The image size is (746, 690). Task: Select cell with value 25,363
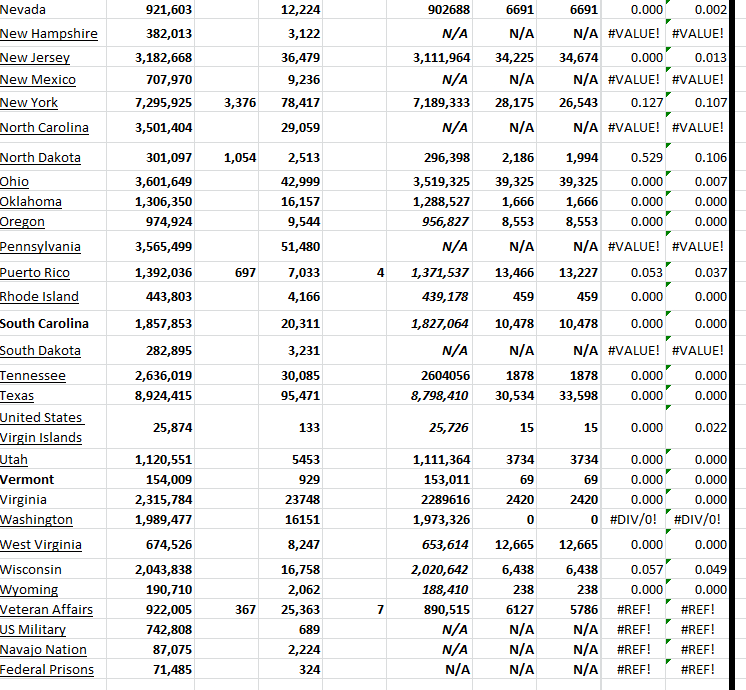point(291,609)
